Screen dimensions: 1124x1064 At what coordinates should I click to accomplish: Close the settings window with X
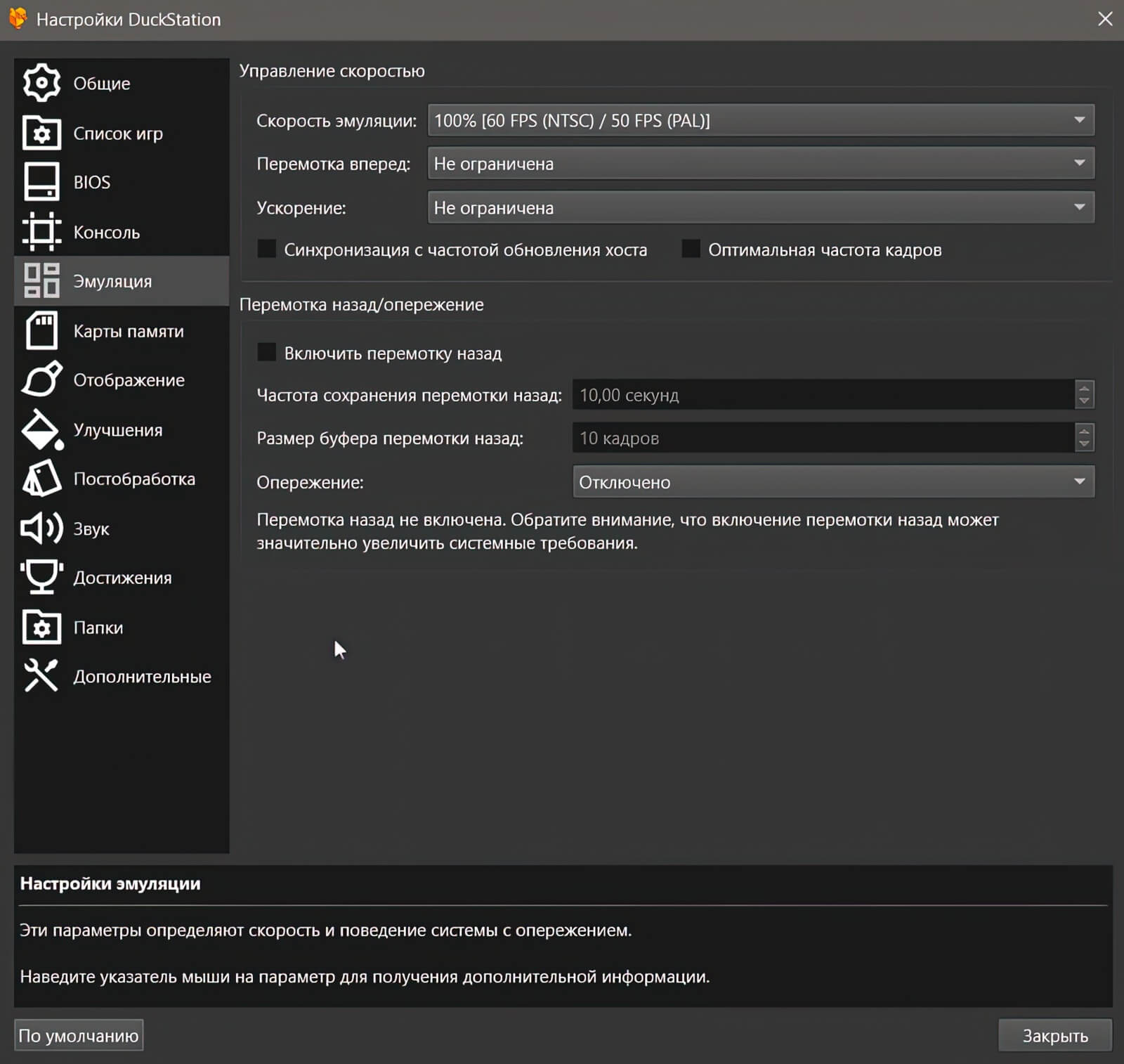pos(1105,19)
